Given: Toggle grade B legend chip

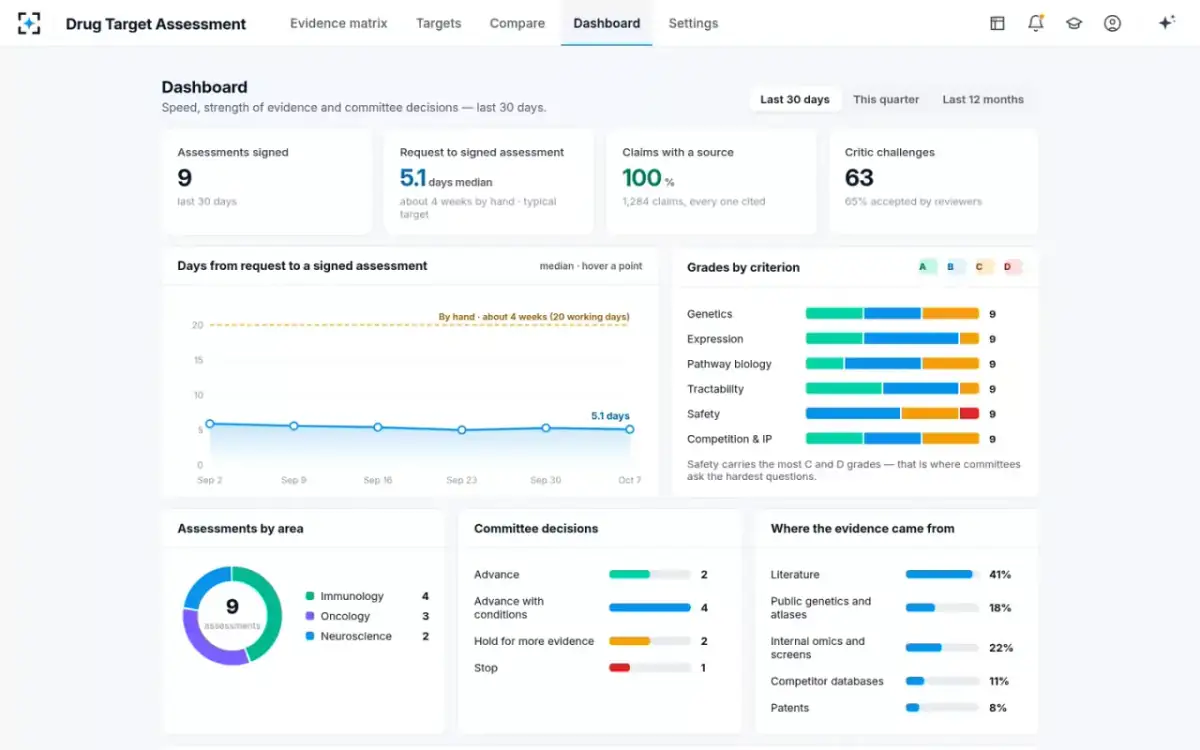Looking at the screenshot, I should [x=954, y=267].
